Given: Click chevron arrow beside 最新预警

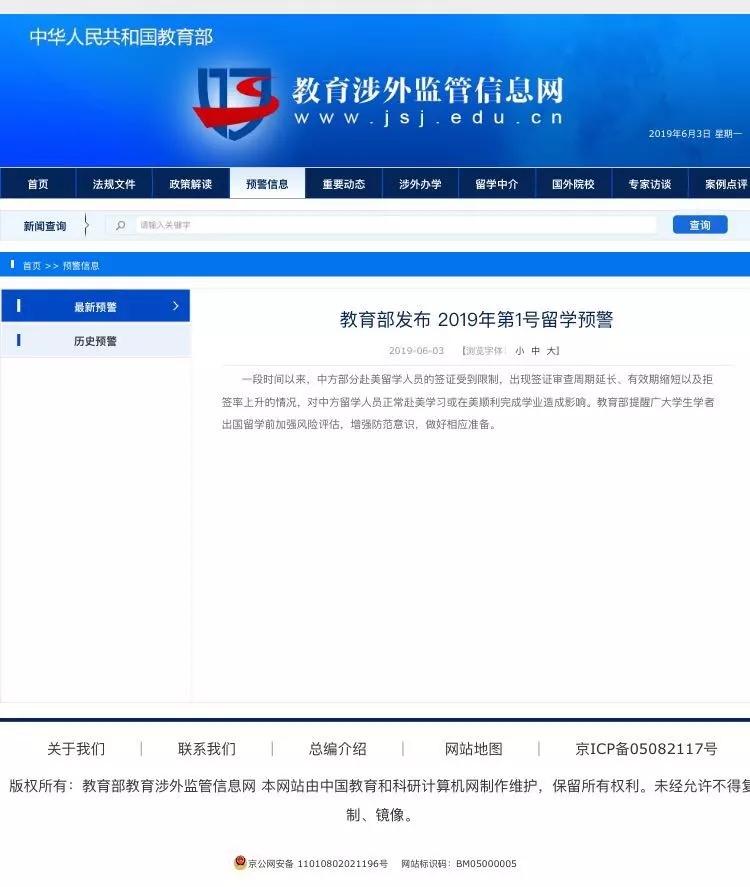Looking at the screenshot, I should 176,306.
